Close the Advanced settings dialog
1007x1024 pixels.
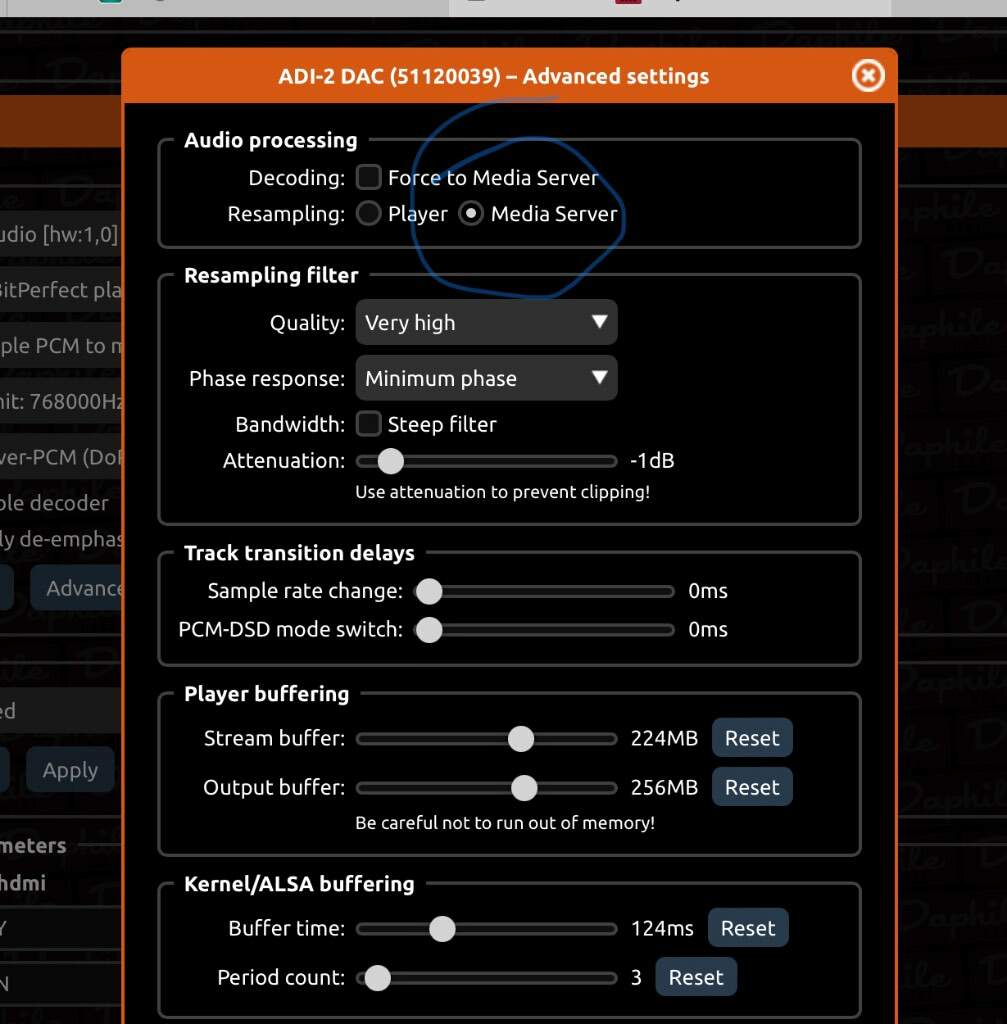(x=868, y=76)
